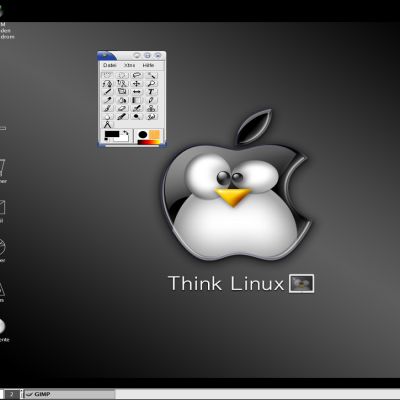Select the Convolve blur droplet tool
400x400 pixels.
pos(107,117)
